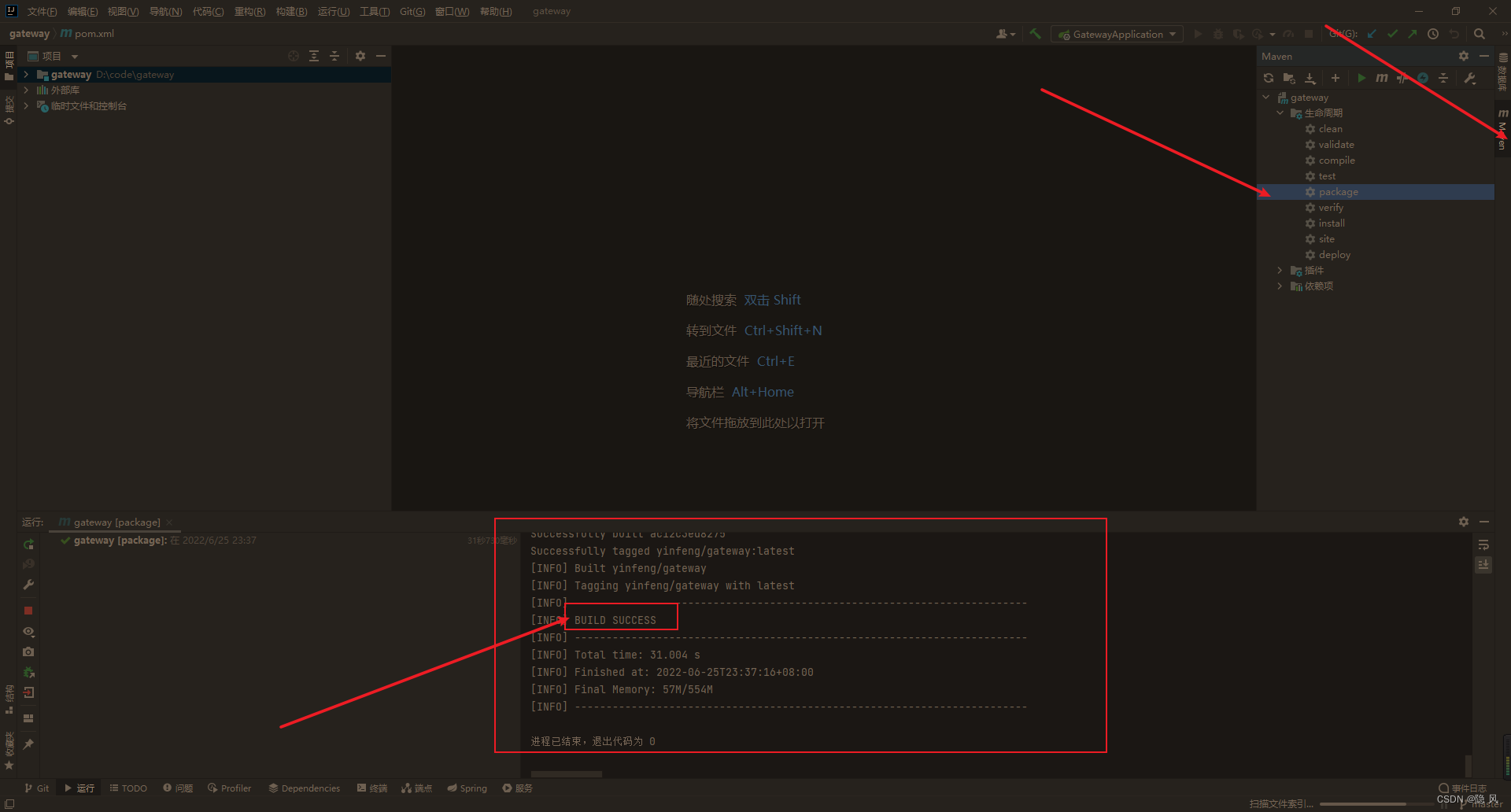Screen dimensions: 1511x812
Task: Click the red stop button in Run panel
Action: pyautogui.click(x=28, y=611)
